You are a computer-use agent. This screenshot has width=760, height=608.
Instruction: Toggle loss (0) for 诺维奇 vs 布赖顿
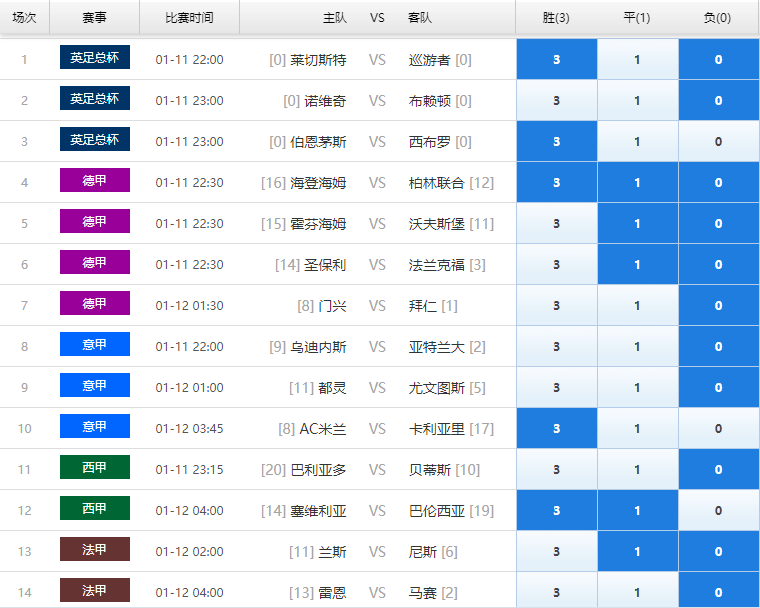coord(718,100)
